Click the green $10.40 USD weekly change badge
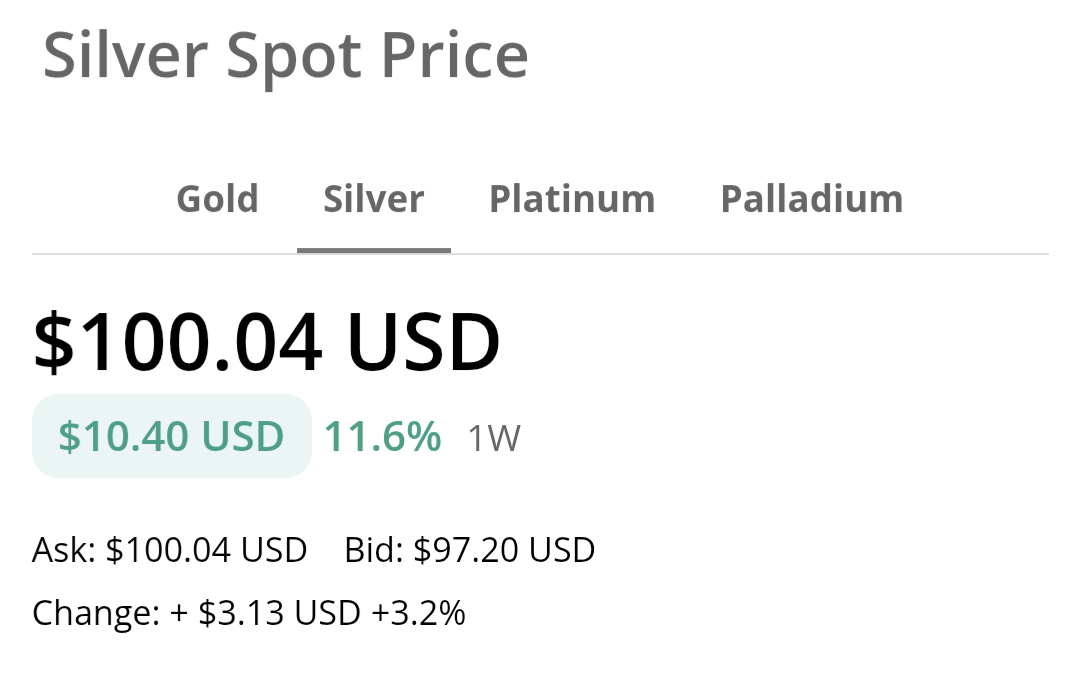The image size is (1080, 674). pos(171,437)
